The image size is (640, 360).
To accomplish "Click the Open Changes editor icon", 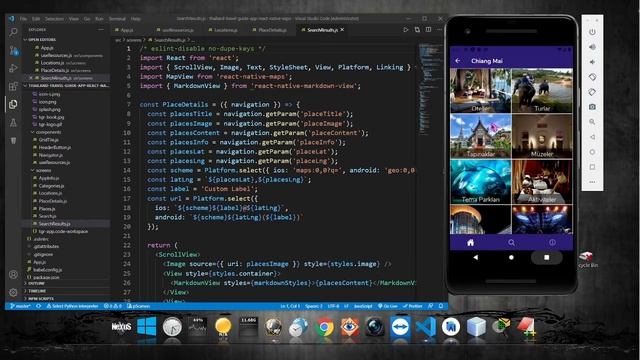I will (417, 30).
